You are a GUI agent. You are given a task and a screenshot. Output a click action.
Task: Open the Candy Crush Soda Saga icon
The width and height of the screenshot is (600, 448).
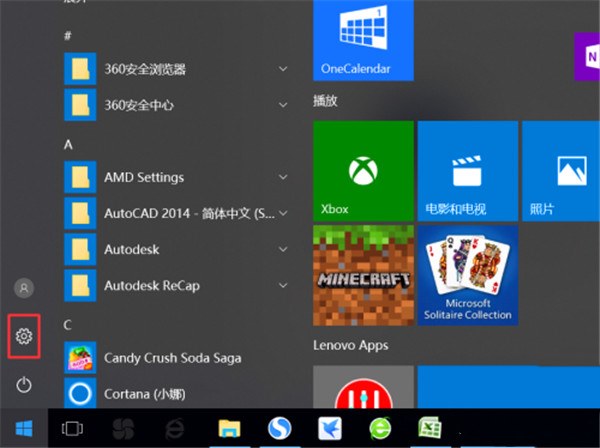tap(80, 358)
